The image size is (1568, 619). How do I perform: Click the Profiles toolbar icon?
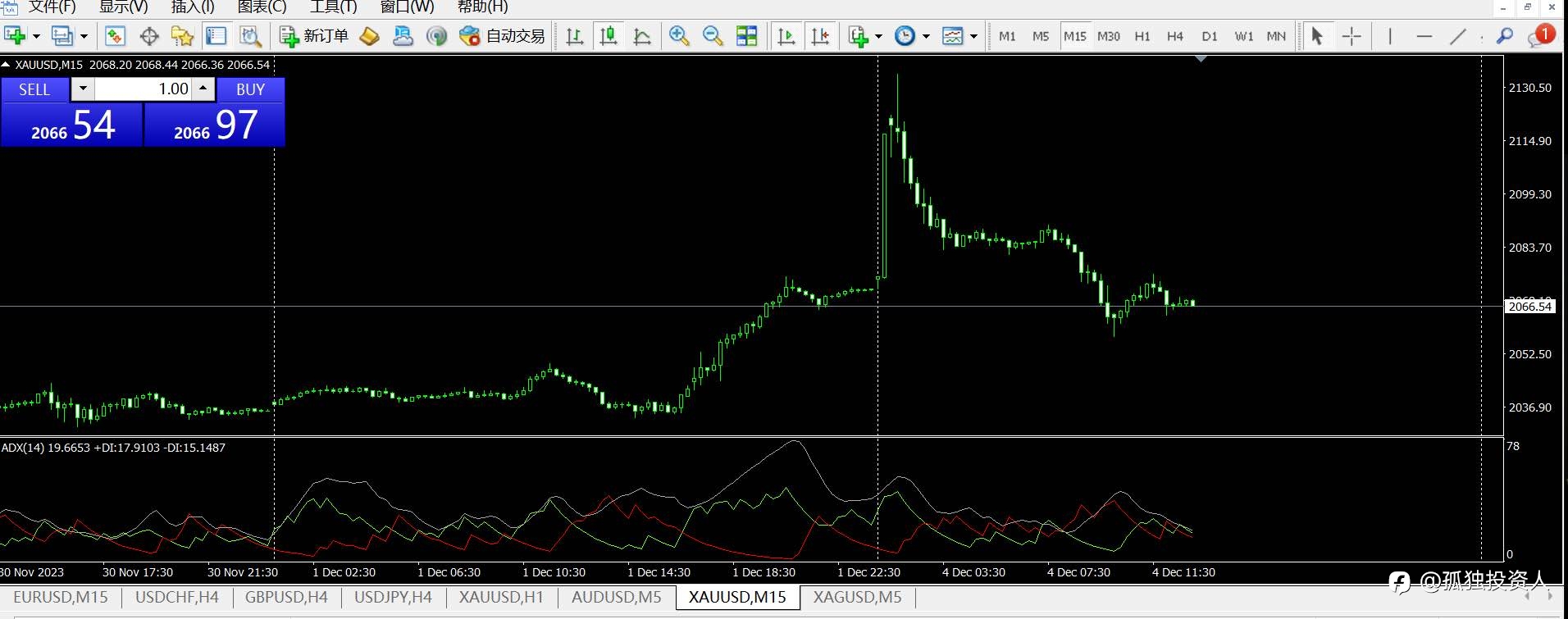click(62, 36)
